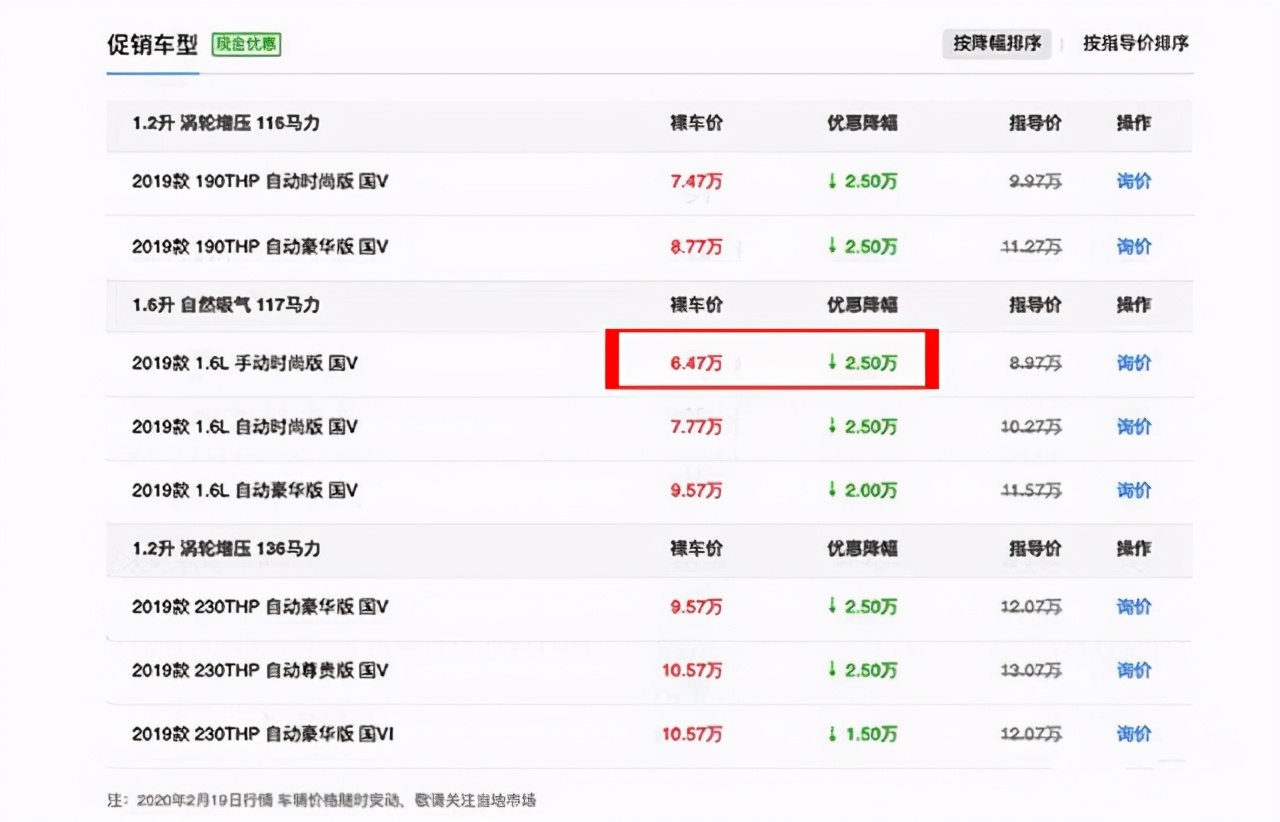Click the green down-arrow beside 190THP 时尚版 discount

pos(832,182)
